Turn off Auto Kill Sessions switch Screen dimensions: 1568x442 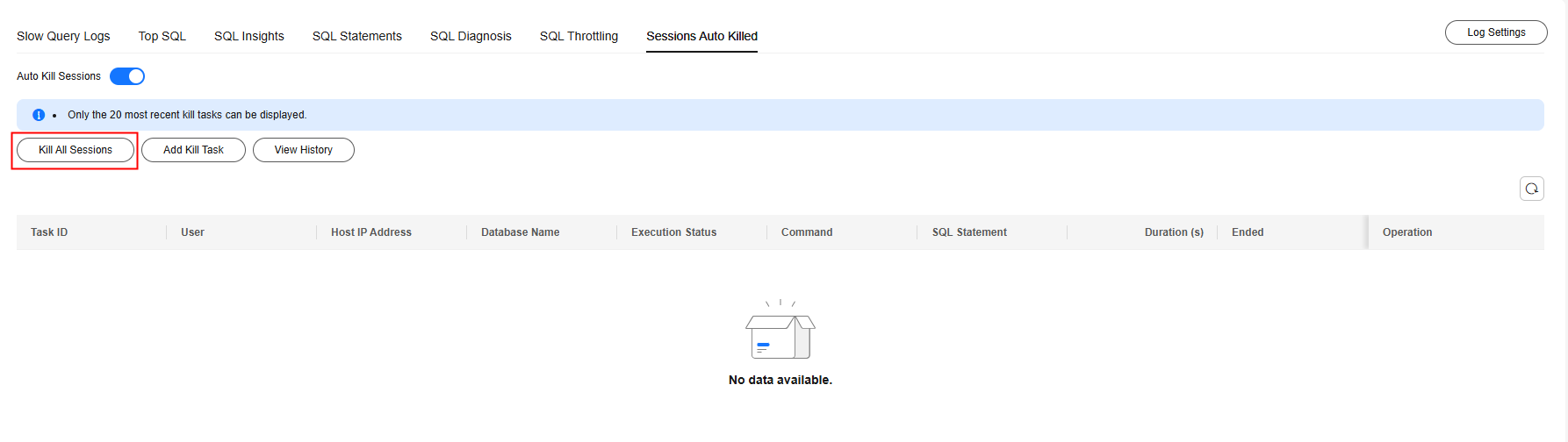[127, 76]
